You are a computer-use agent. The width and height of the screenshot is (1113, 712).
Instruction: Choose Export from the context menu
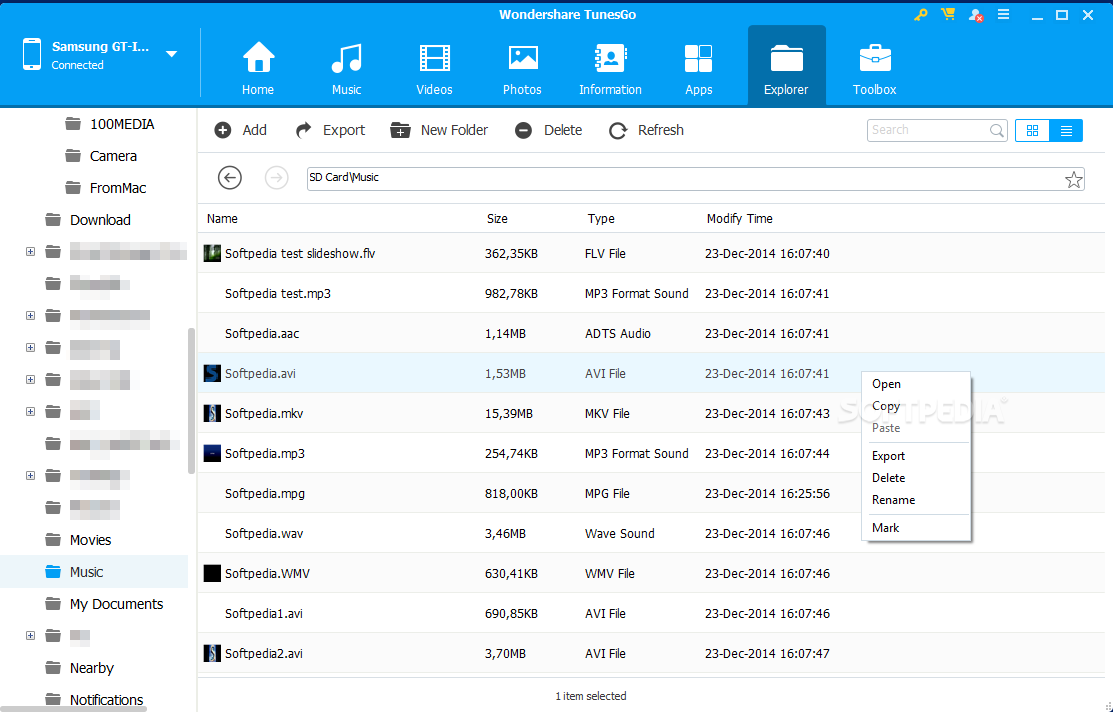click(916, 456)
